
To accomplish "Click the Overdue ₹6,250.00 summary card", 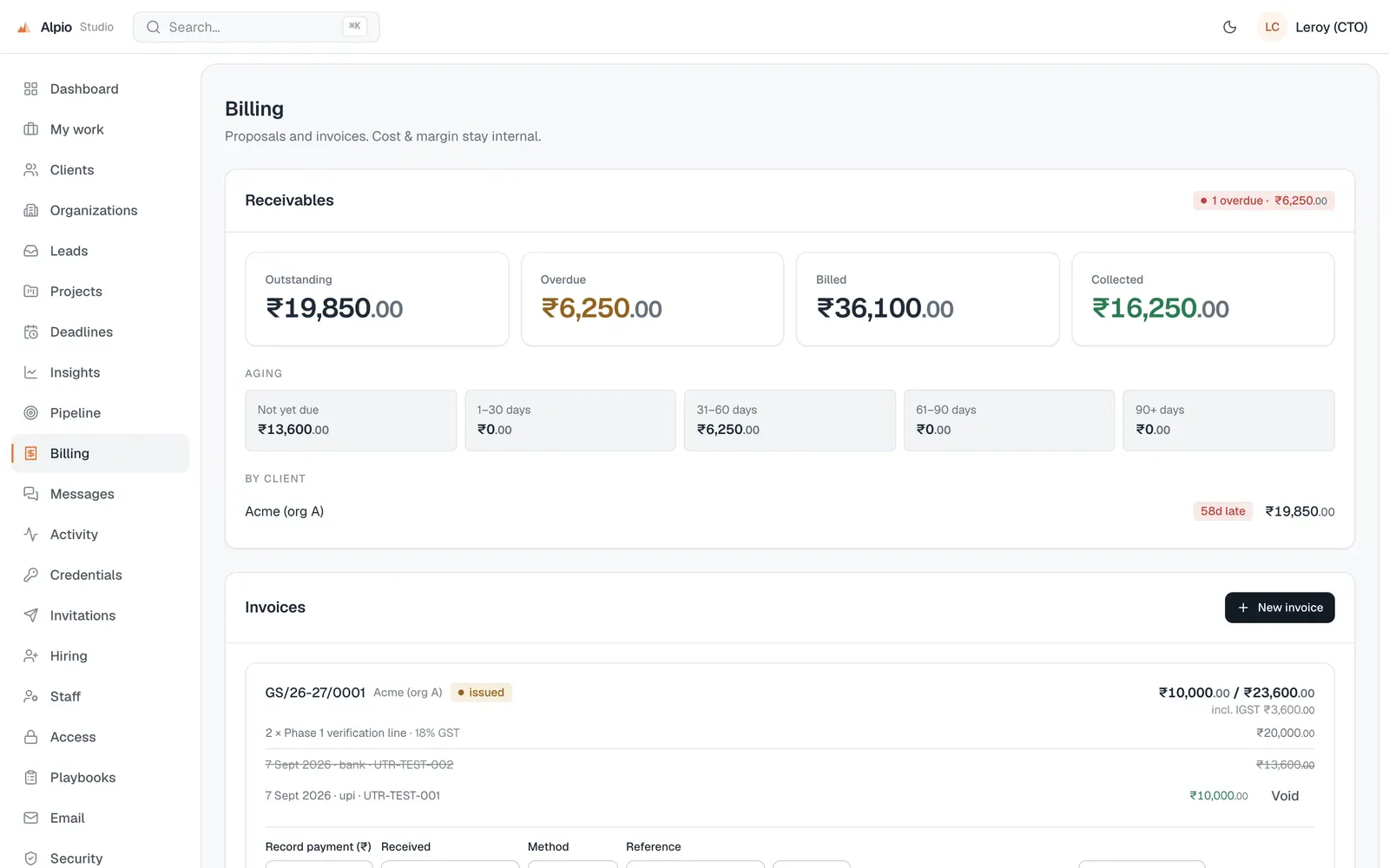I will tap(652, 299).
